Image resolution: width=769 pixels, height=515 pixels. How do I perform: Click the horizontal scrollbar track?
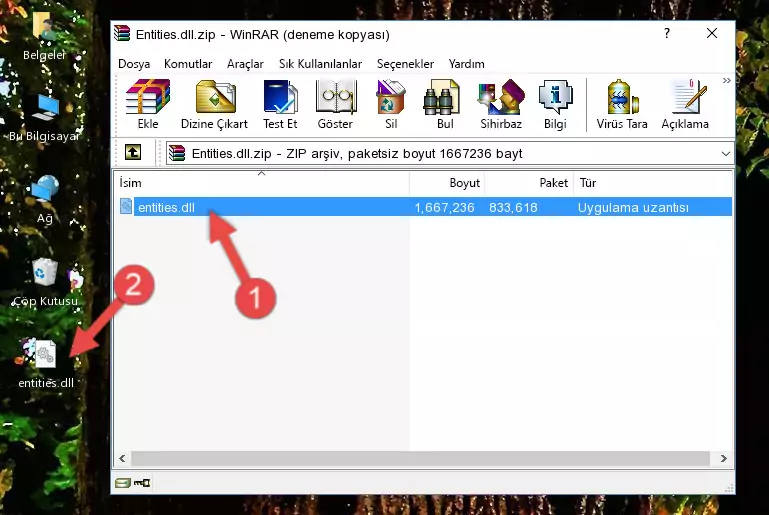(x=420, y=458)
